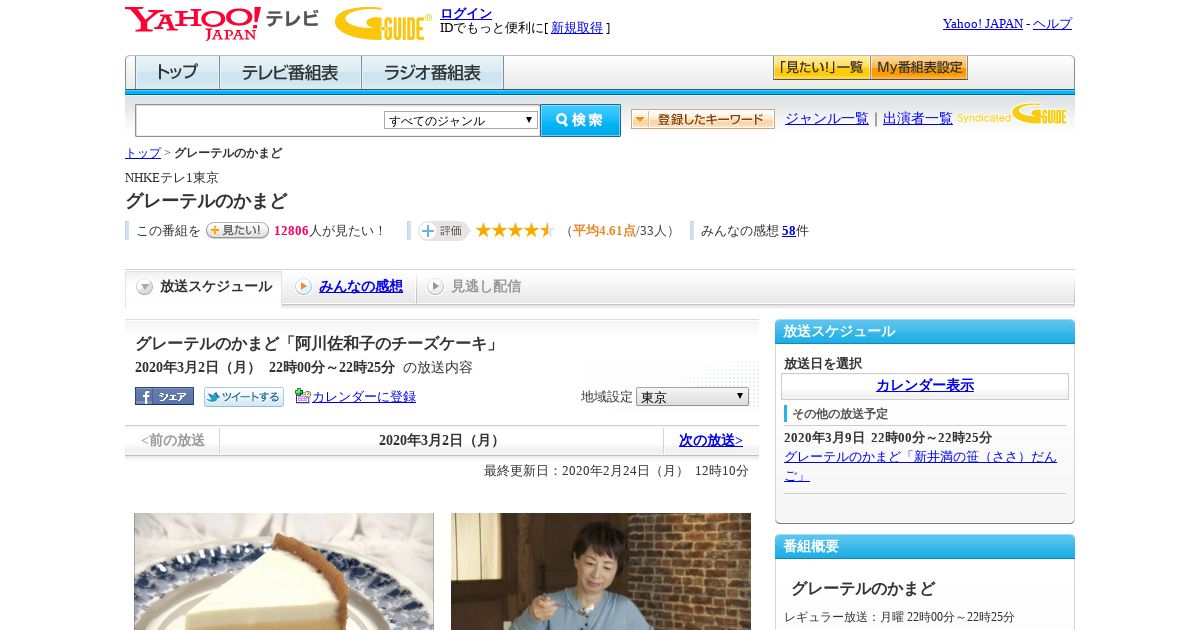
Task: Open the woman eating photo thumbnail
Action: coord(601,572)
